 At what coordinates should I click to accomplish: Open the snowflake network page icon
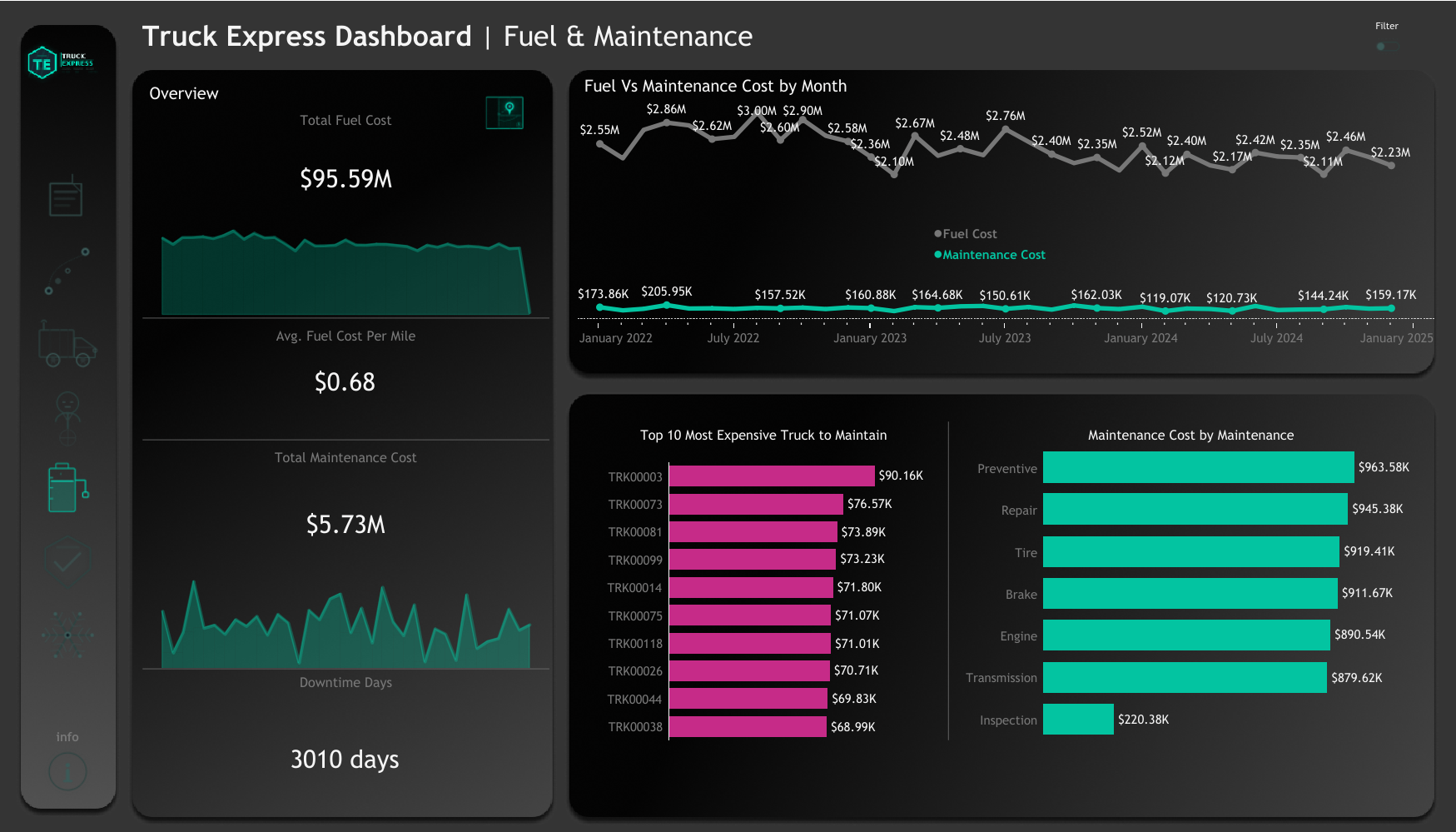(67, 635)
